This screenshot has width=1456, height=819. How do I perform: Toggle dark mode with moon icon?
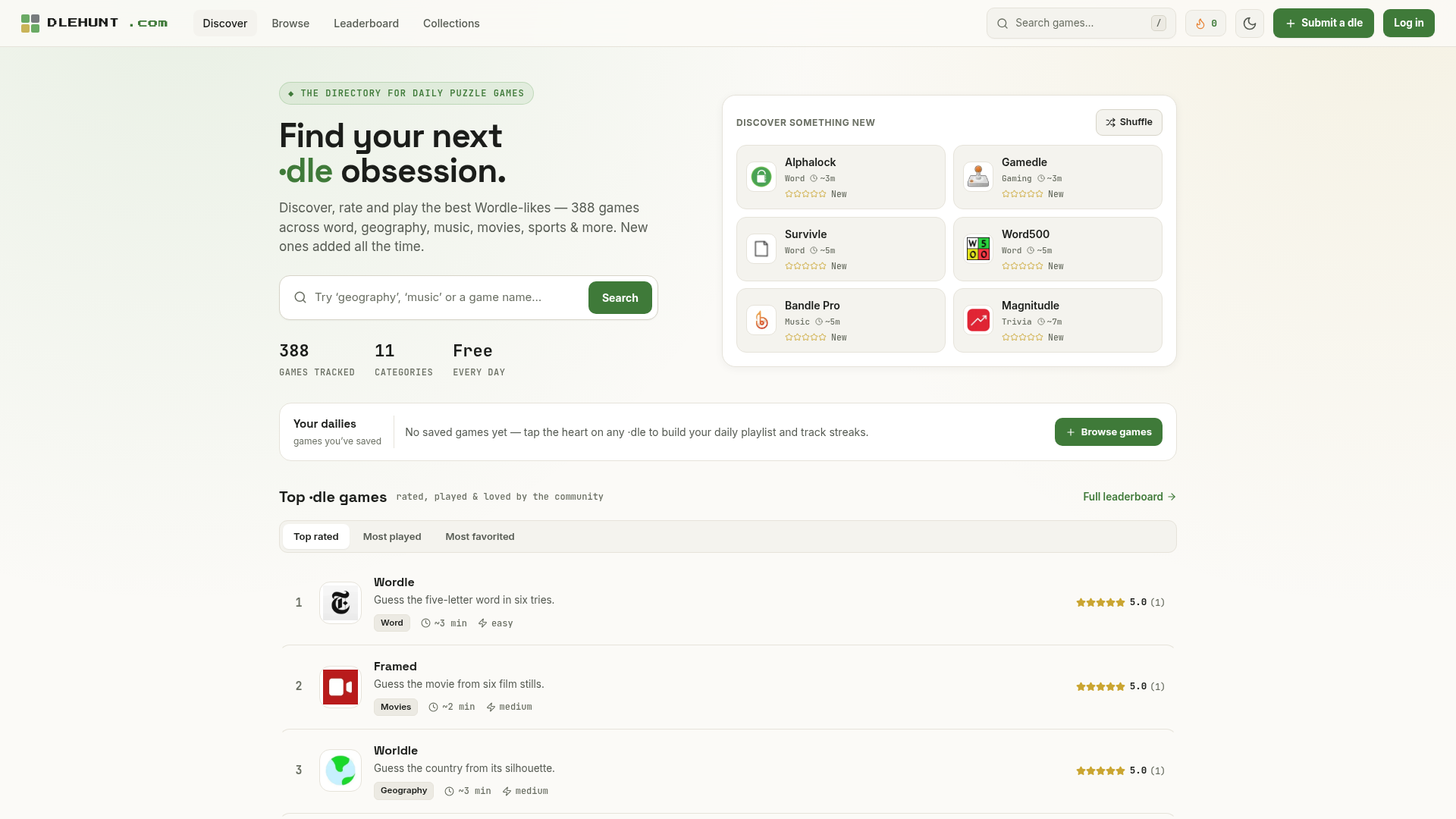click(x=1250, y=24)
